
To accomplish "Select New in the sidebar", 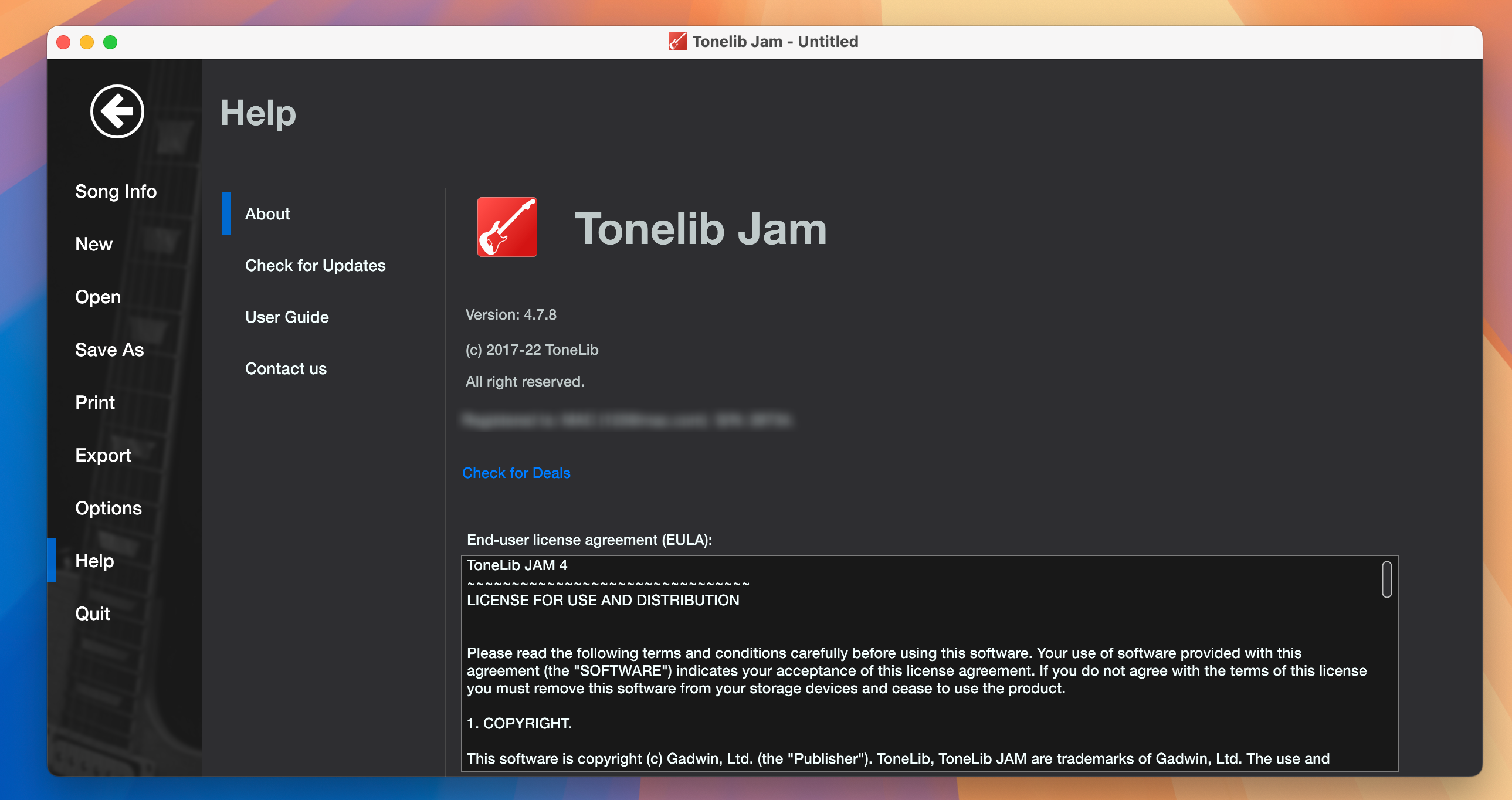I will pyautogui.click(x=94, y=244).
